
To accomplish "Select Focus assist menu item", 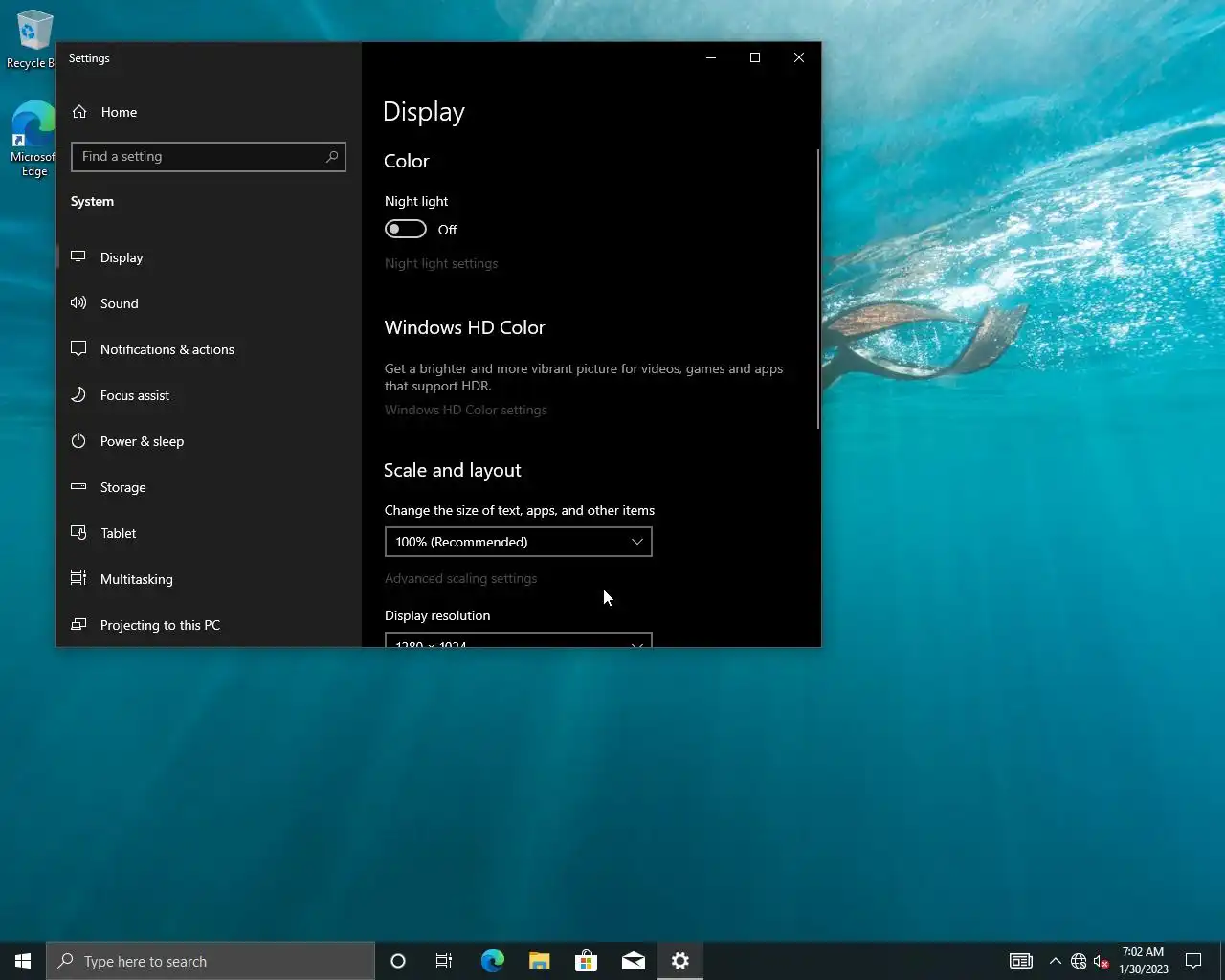I will pos(208,395).
